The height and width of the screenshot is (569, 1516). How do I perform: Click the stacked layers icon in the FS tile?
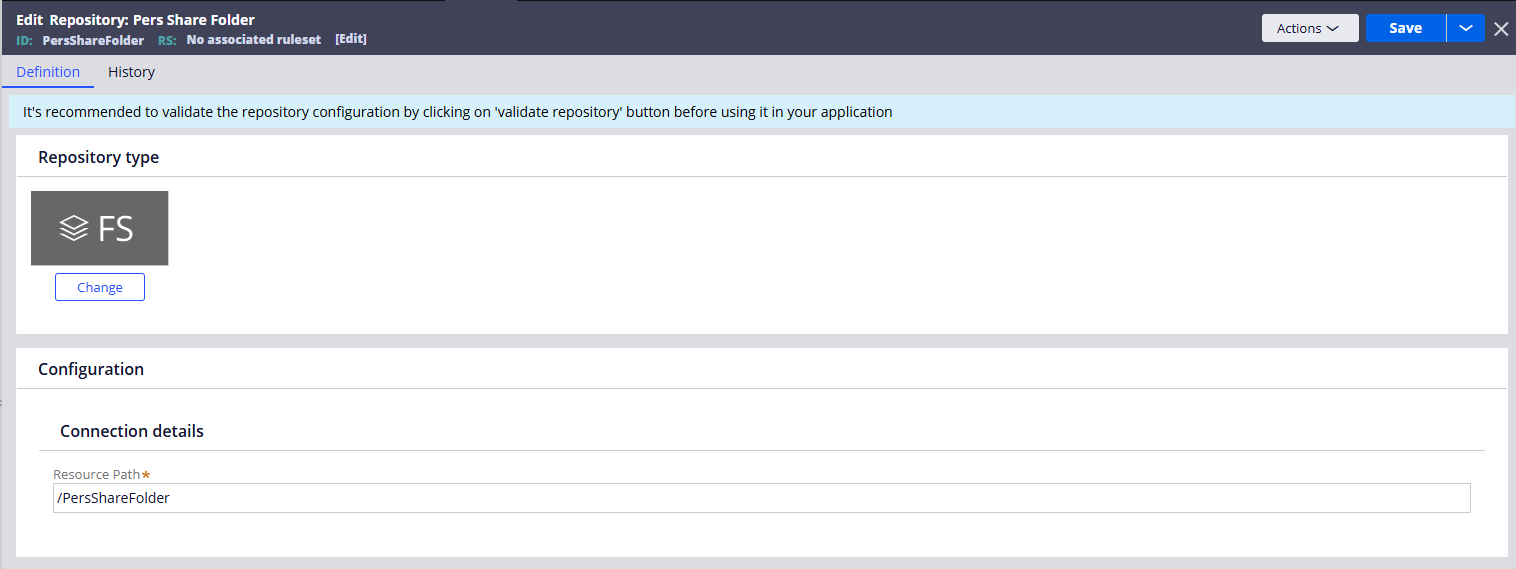pyautogui.click(x=74, y=229)
